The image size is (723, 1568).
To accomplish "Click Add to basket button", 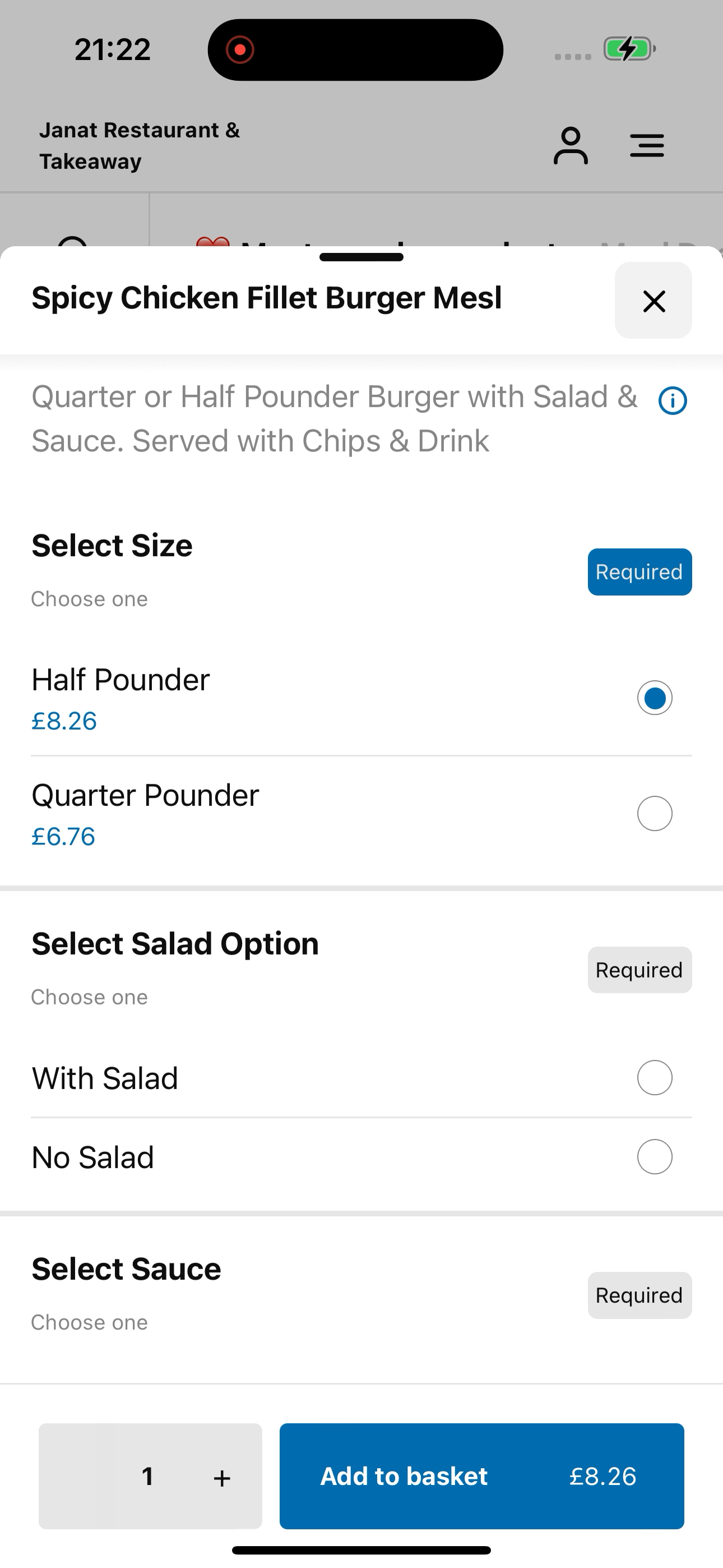I will 482,1476.
